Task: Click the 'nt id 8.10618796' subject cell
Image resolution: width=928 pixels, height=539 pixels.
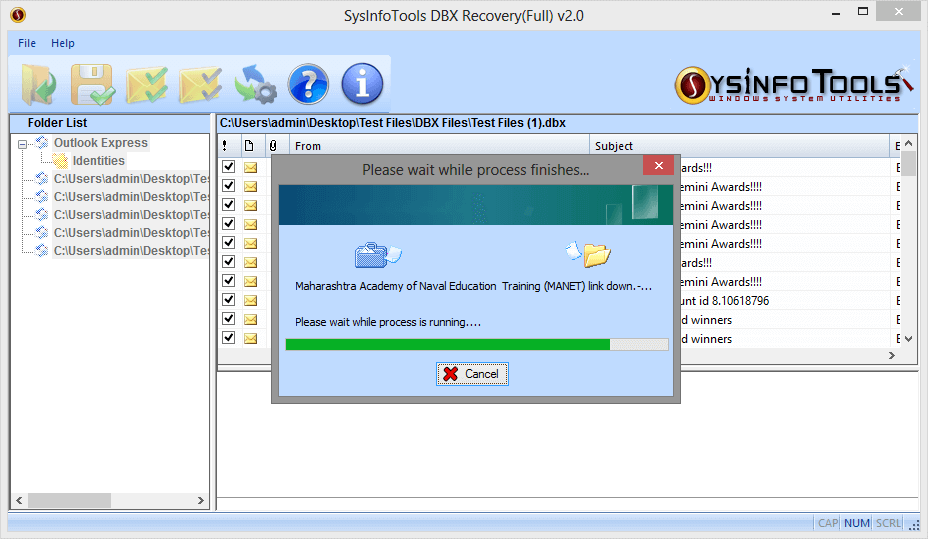Action: [x=725, y=301]
